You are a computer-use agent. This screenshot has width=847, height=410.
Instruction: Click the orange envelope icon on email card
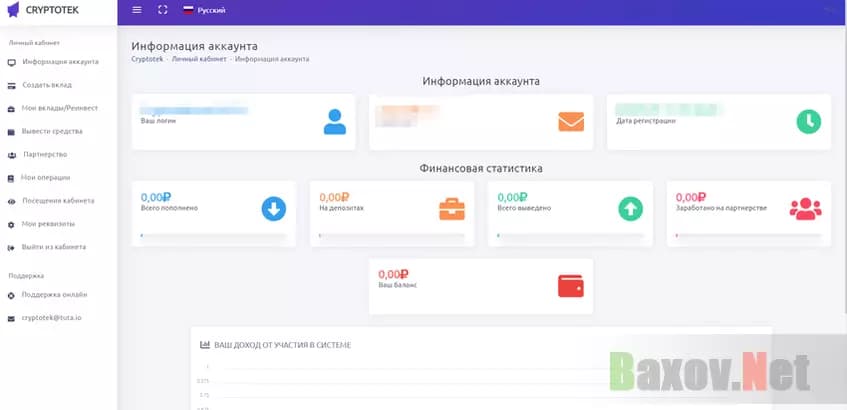click(571, 122)
